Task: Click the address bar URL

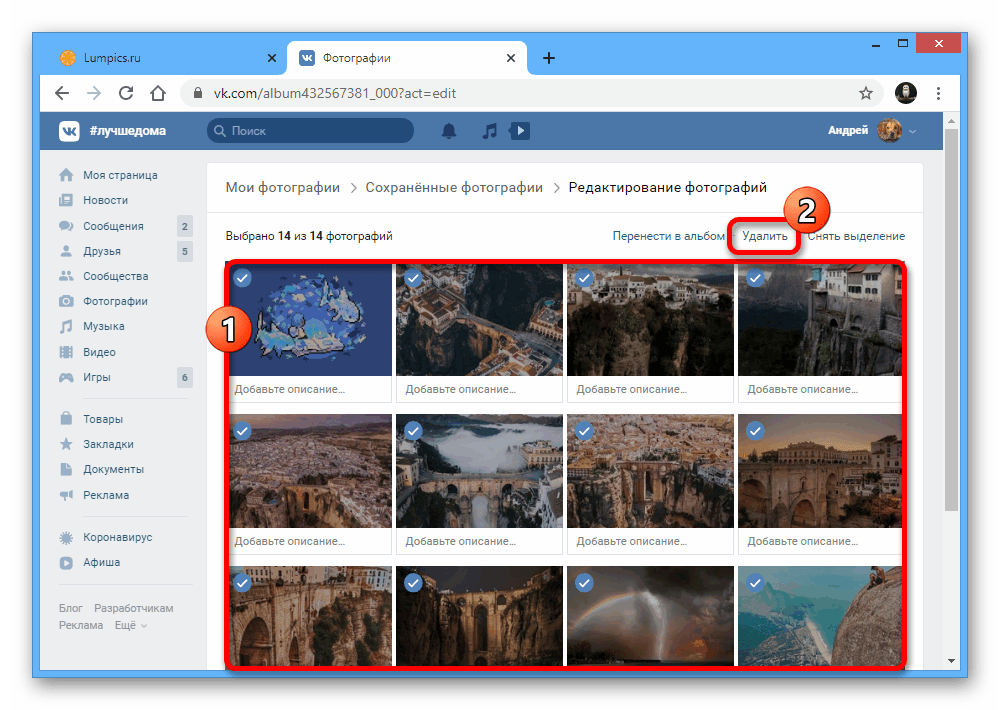Action: (x=335, y=93)
